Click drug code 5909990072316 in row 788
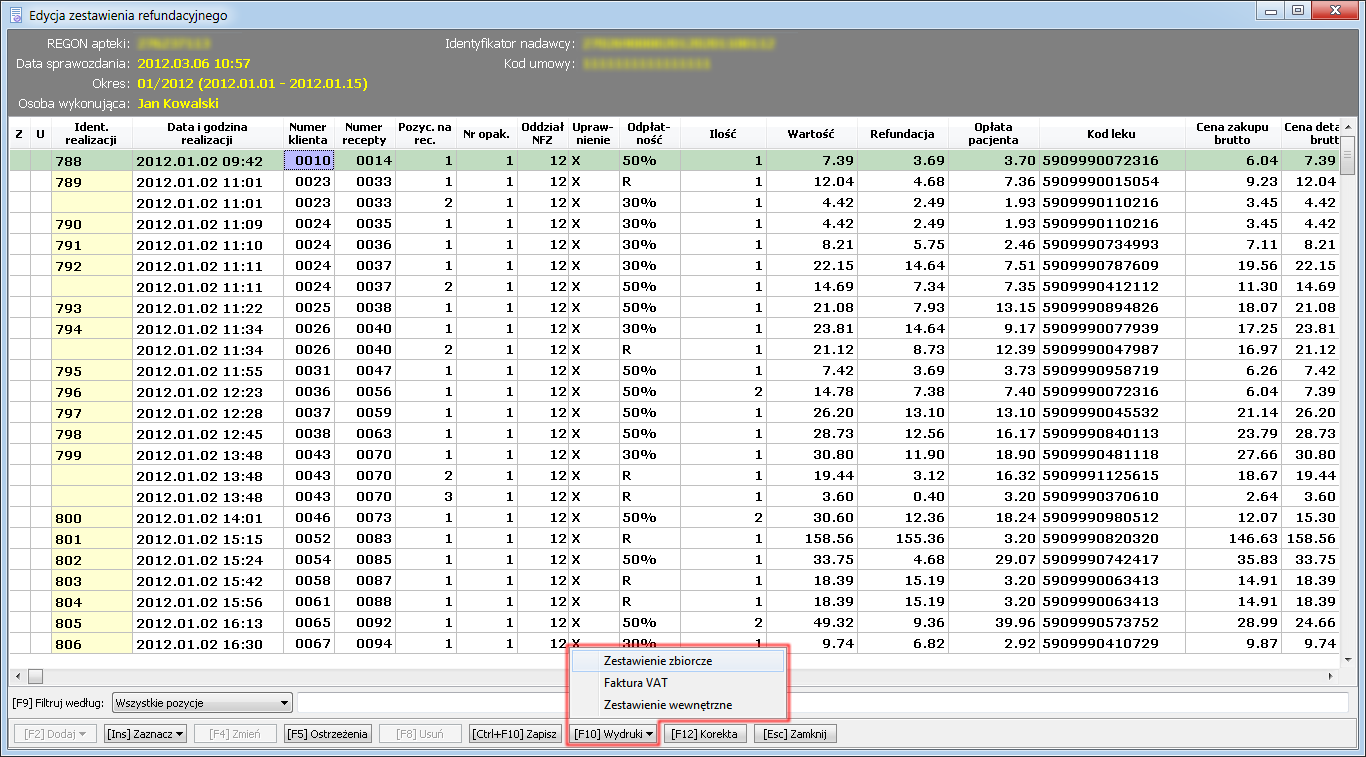This screenshot has height=757, width=1366. tap(1112, 160)
